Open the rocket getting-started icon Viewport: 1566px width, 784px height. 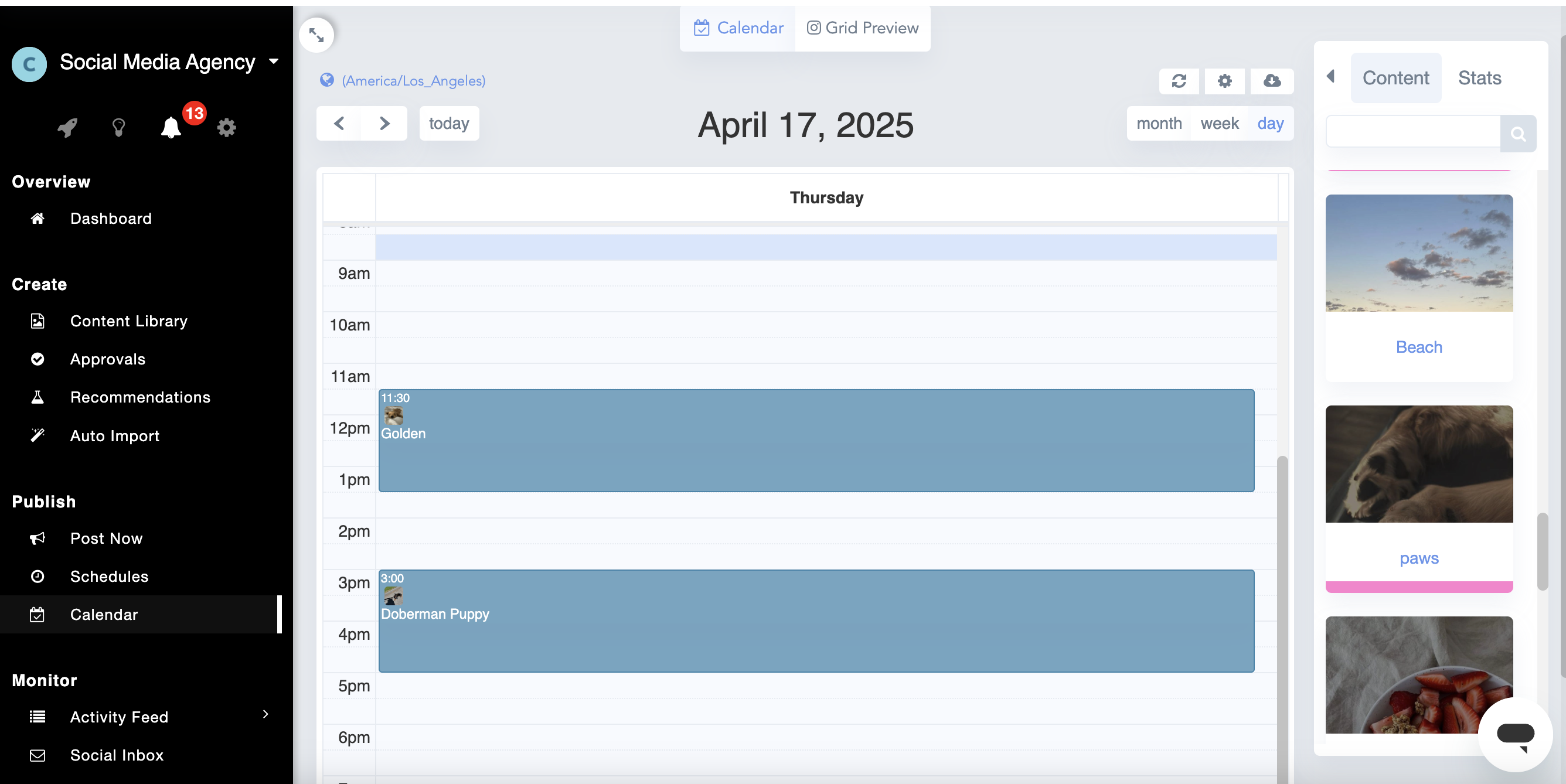67,127
